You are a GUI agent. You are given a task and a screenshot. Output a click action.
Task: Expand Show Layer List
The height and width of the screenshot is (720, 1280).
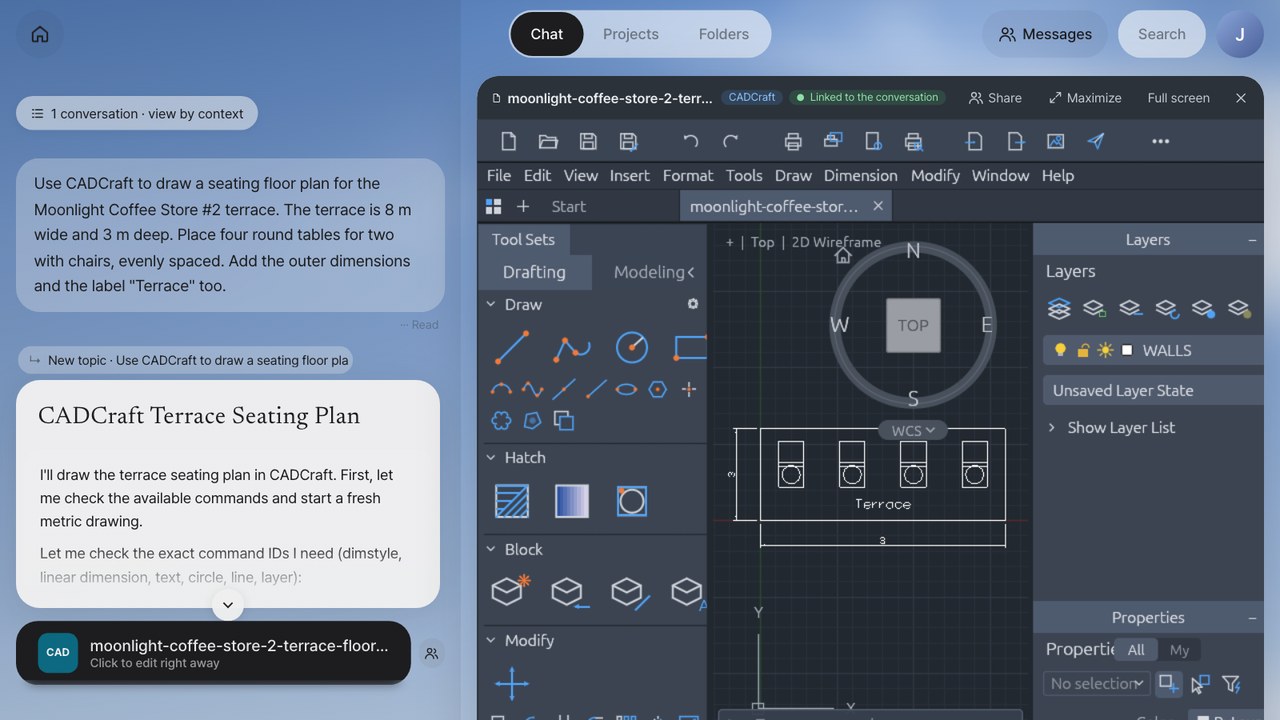(x=1052, y=427)
